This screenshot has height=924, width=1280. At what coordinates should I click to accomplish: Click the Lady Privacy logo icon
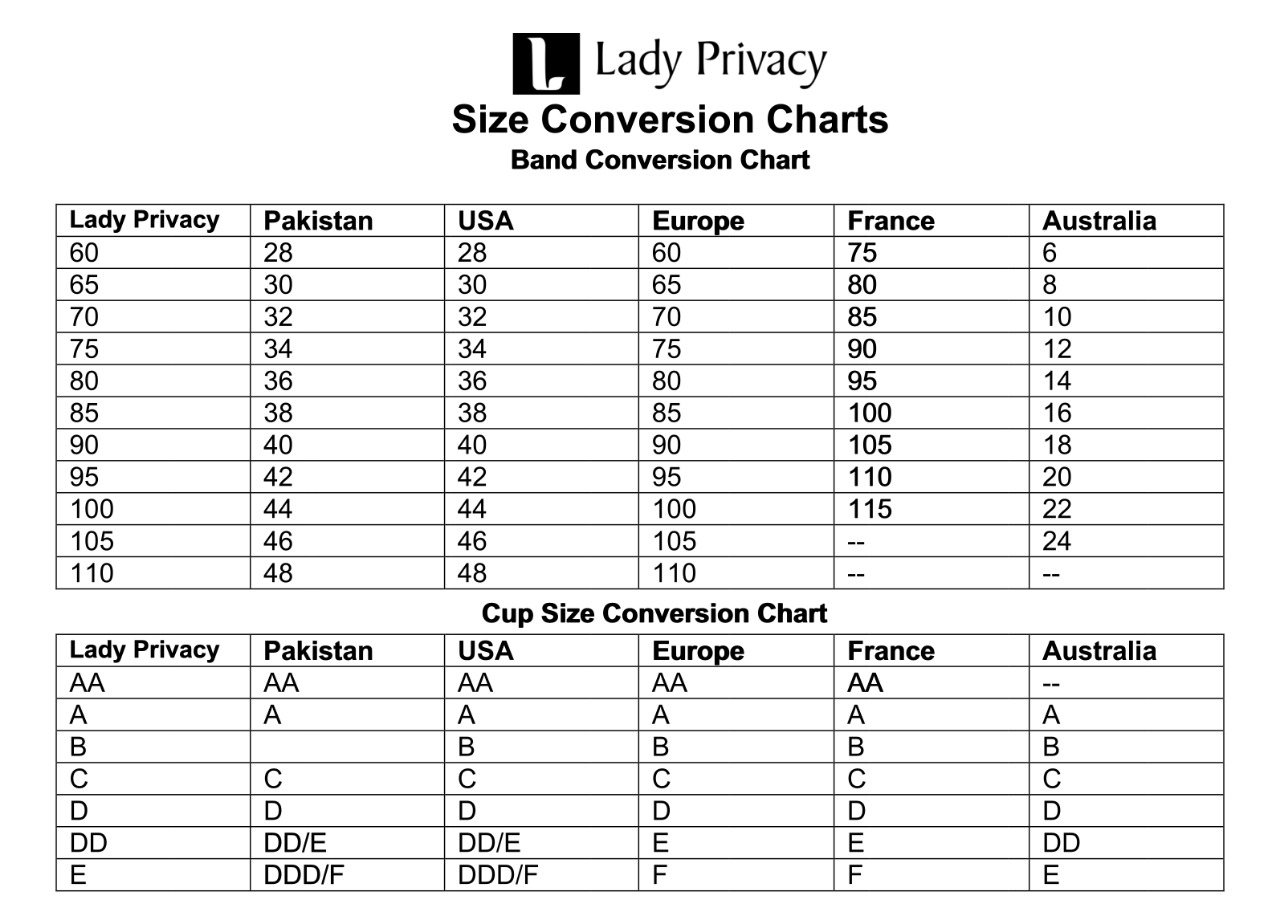pos(545,63)
